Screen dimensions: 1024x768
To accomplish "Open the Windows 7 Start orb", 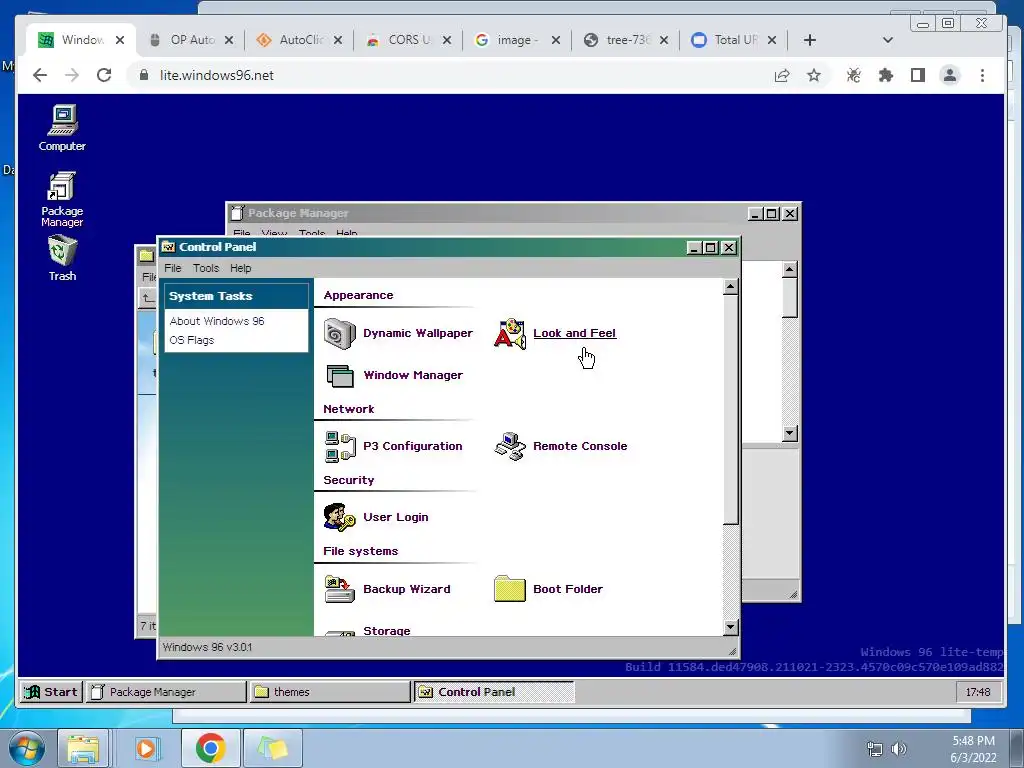I will coord(27,748).
